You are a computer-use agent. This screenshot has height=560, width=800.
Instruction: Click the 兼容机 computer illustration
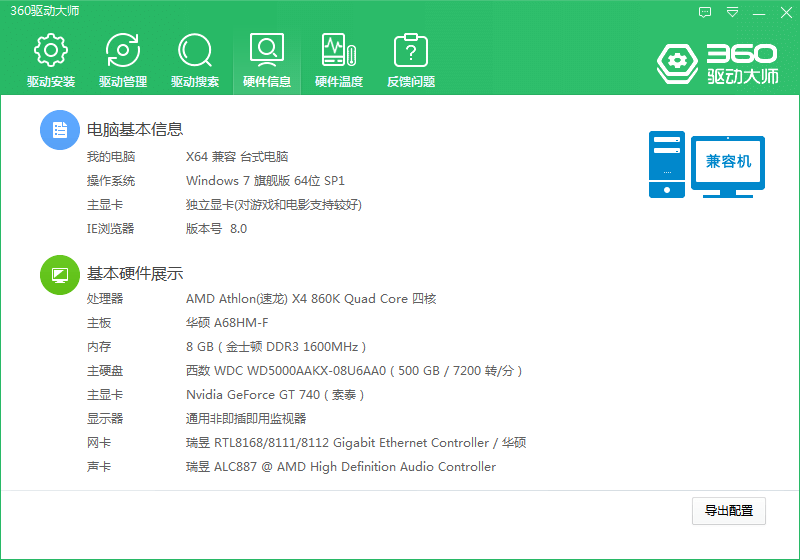(x=707, y=164)
